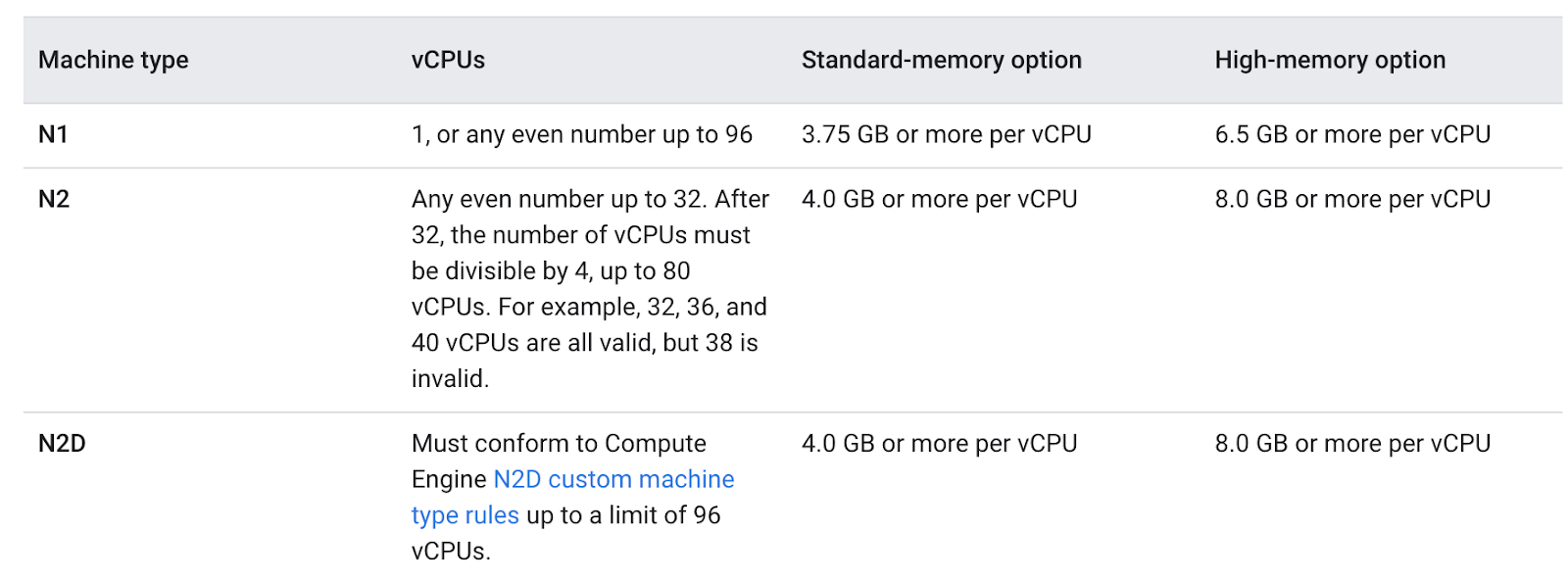Click the N2D machine type cell
Image resolution: width=1568 pixels, height=582 pixels.
click(x=62, y=444)
